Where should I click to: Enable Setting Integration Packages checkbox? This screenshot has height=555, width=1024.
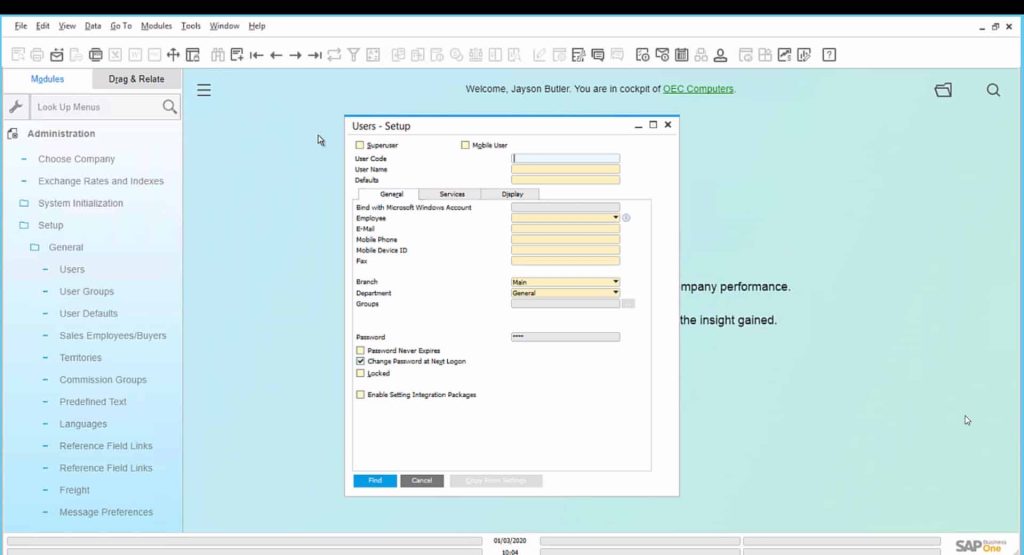[360, 395]
